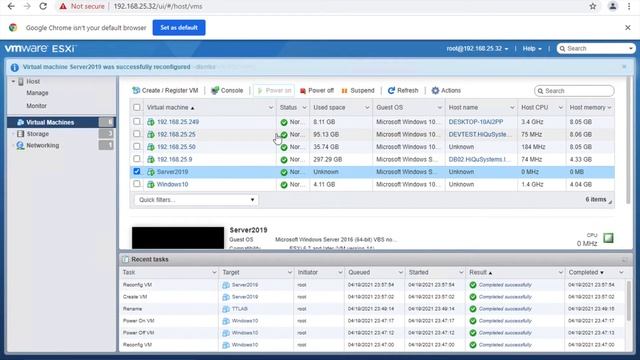Reload the page with the refresh icon
The height and width of the screenshot is (360, 640).
coord(43,6)
